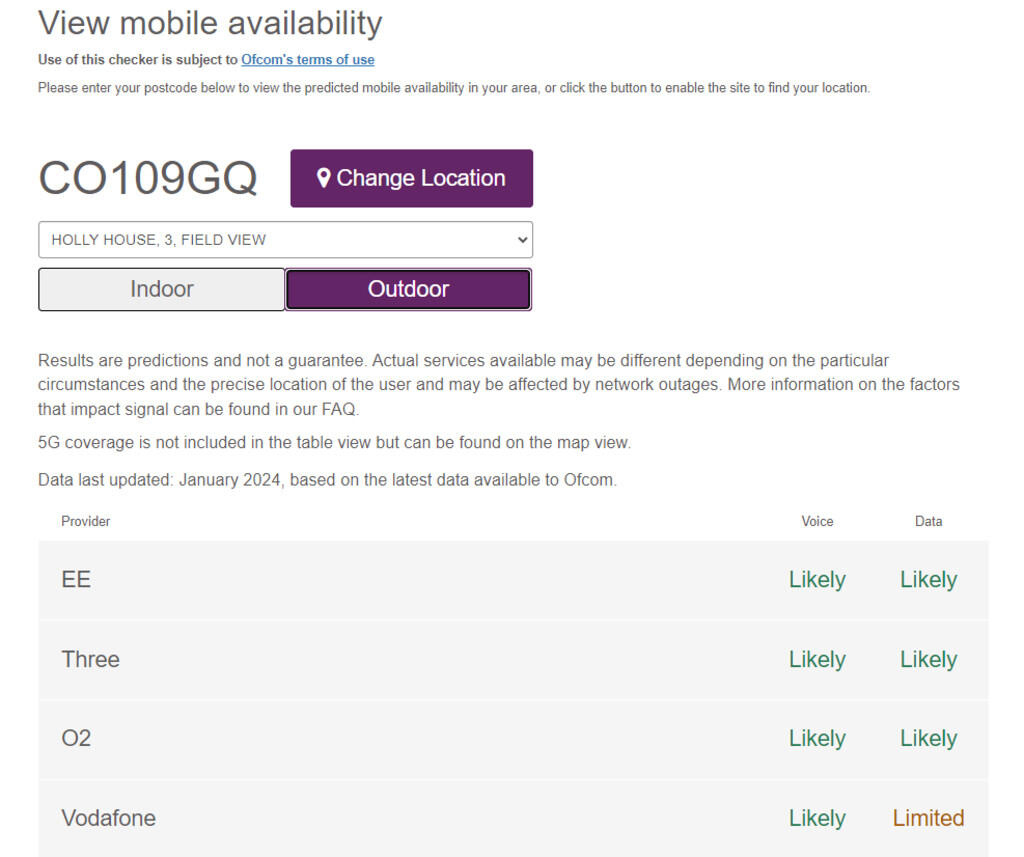The width and height of the screenshot is (1024, 857).
Task: Select the O2 provider name
Action: pos(76,739)
